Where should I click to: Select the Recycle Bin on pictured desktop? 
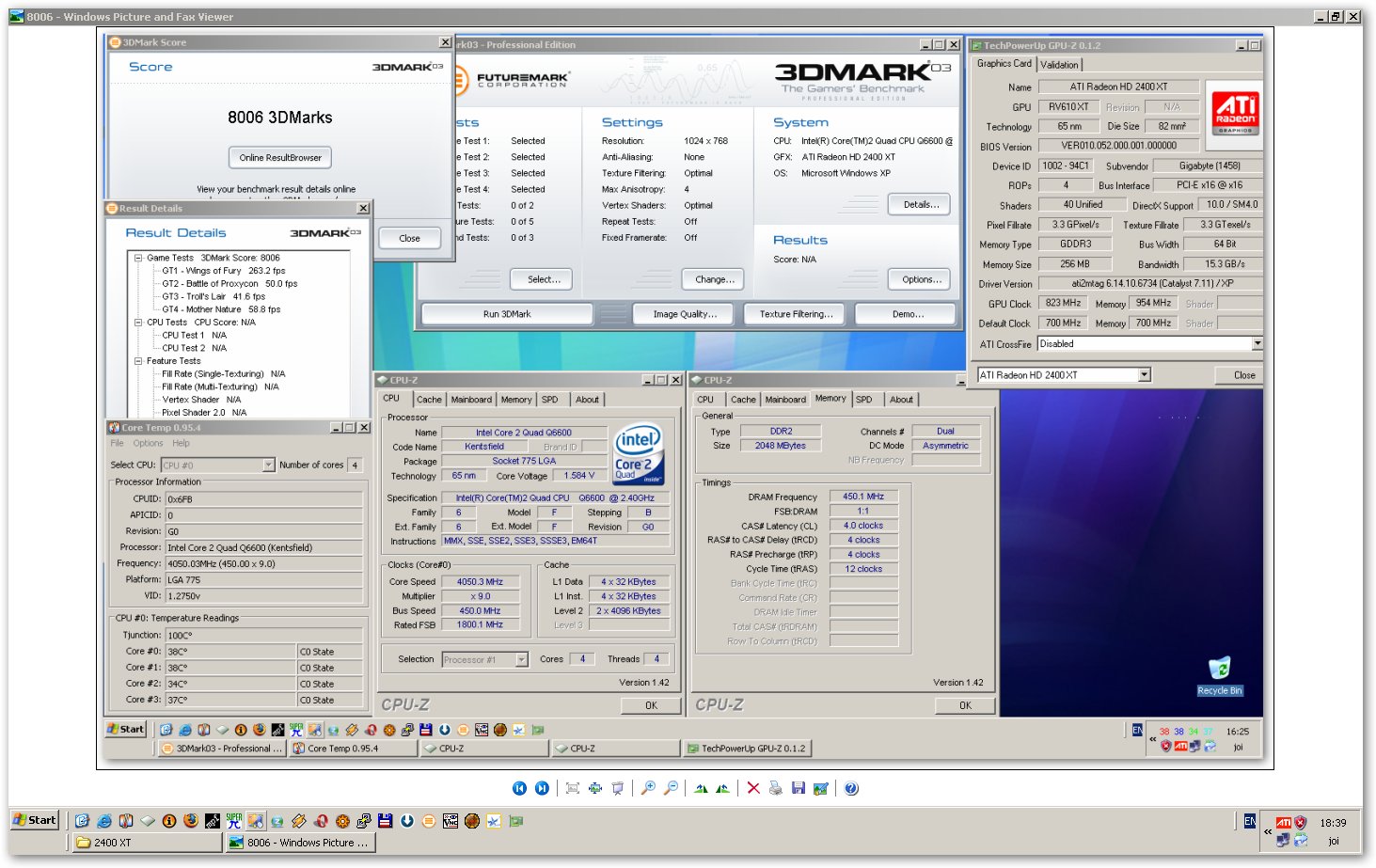[x=1220, y=676]
